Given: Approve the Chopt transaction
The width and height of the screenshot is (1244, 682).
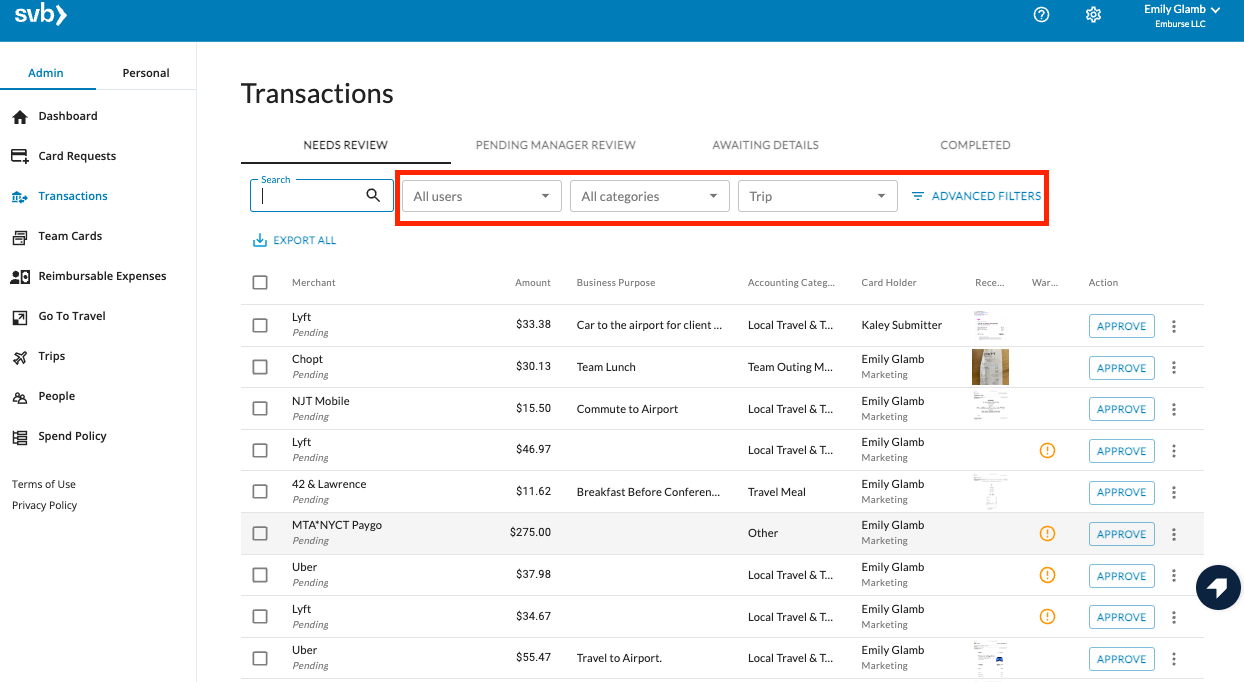Looking at the screenshot, I should (x=1121, y=368).
